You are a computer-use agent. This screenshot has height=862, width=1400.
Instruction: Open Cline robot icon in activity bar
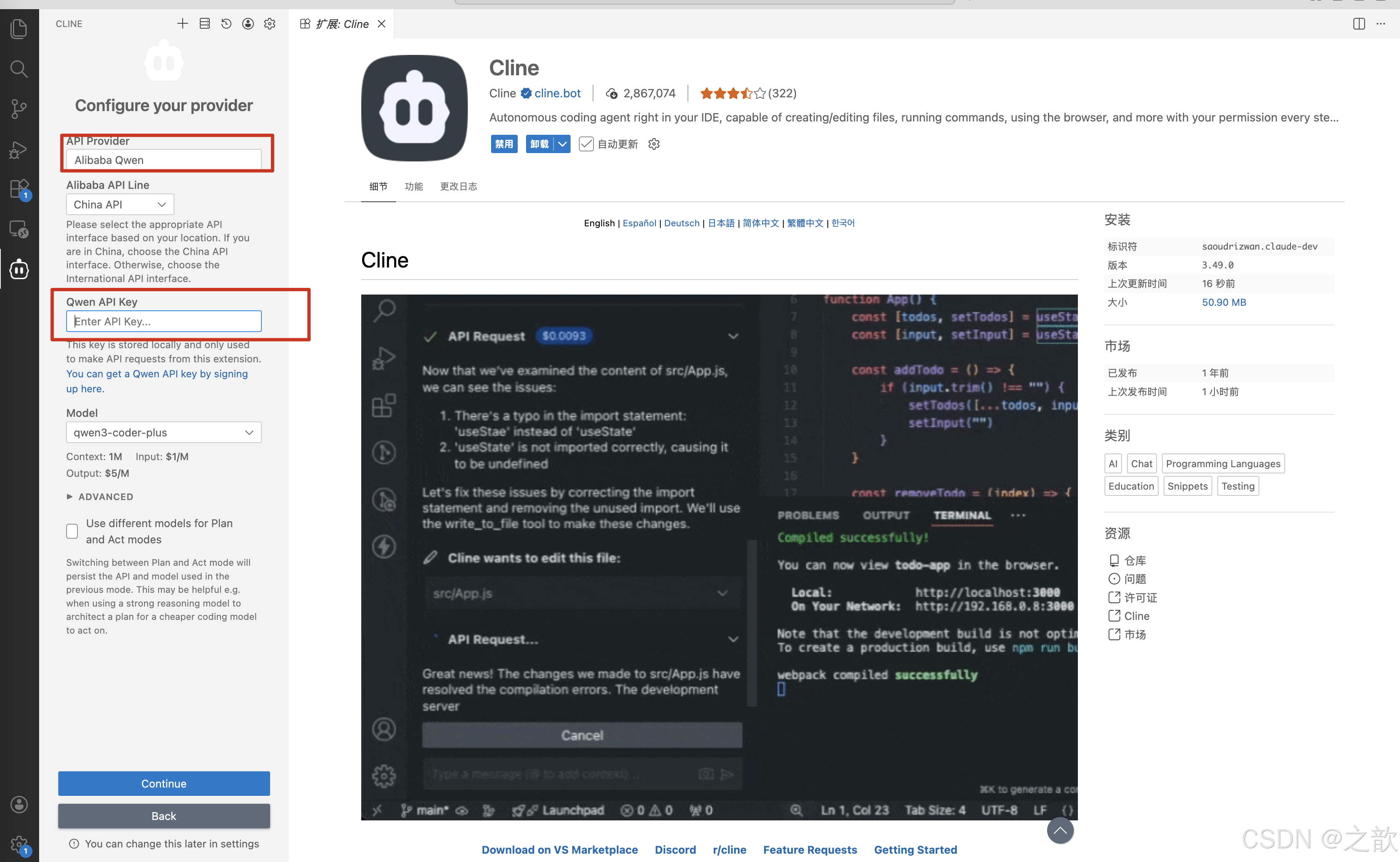click(x=19, y=269)
